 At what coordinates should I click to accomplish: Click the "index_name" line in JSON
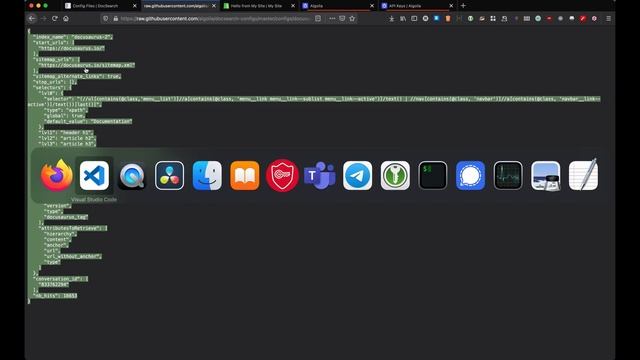[x=72, y=37]
